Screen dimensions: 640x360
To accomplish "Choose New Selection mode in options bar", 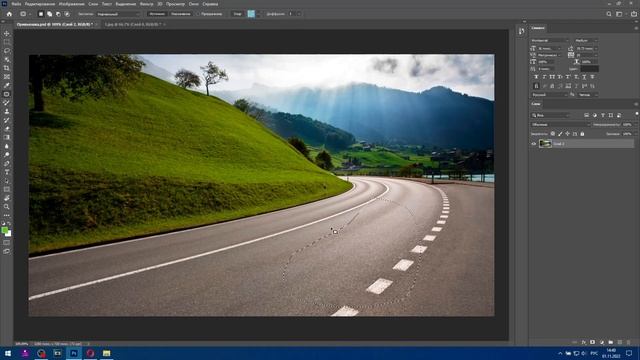I will tap(41, 14).
